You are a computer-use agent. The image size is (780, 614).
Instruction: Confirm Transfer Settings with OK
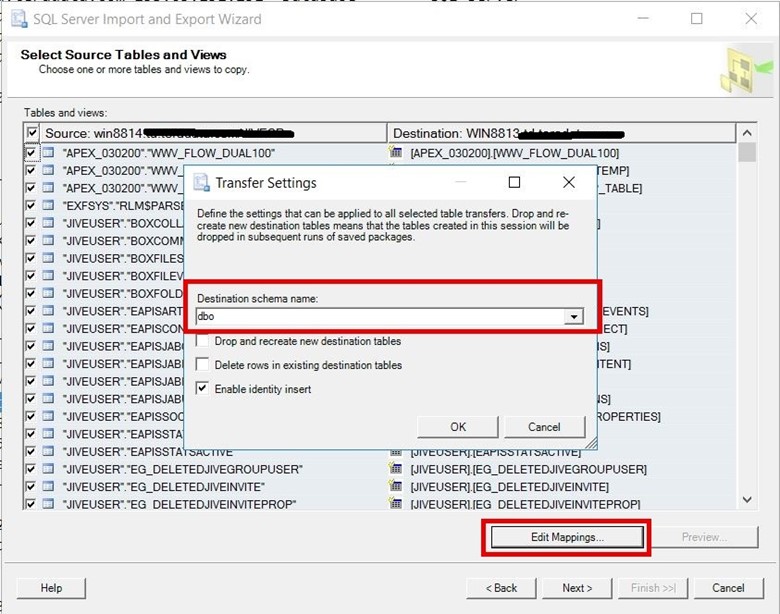458,427
